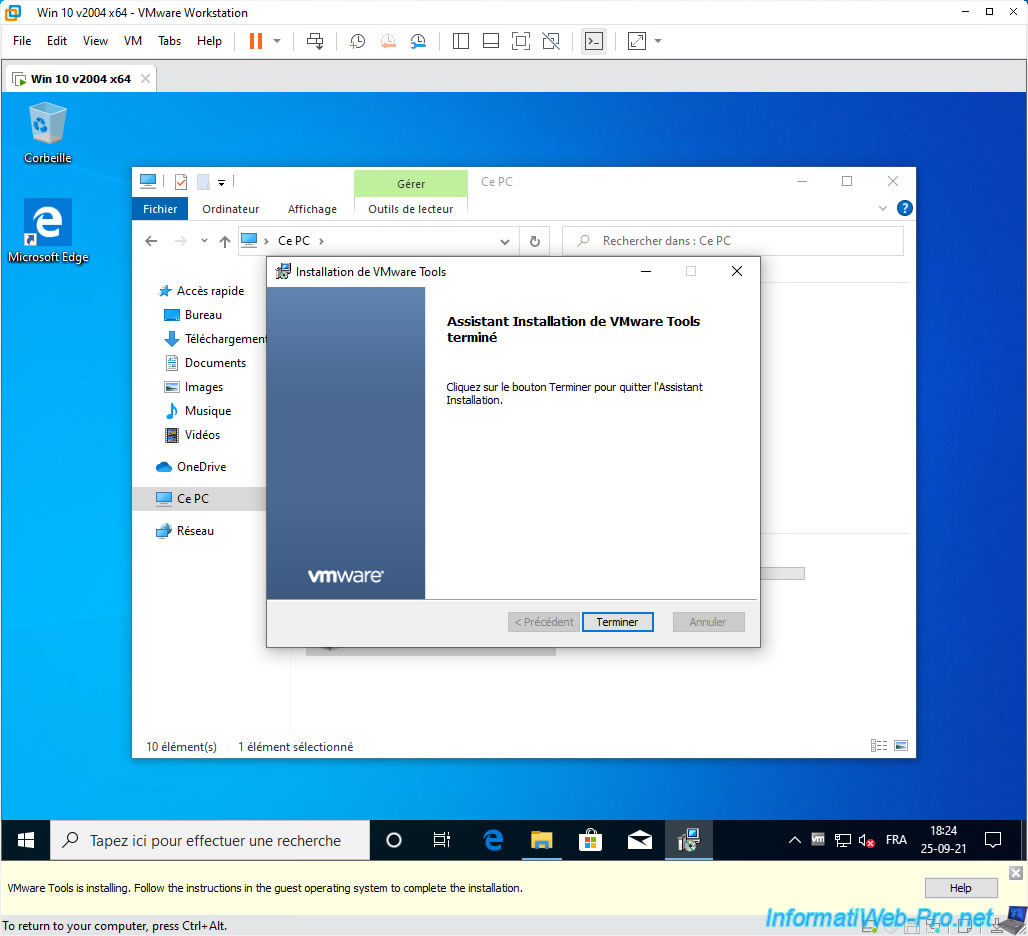
Task: Toggle the VMware library sidebar icon
Action: click(x=461, y=41)
